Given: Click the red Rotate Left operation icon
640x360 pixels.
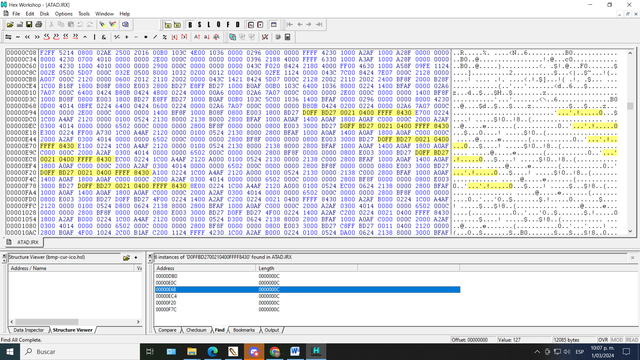Looking at the screenshot, I should (47, 37).
